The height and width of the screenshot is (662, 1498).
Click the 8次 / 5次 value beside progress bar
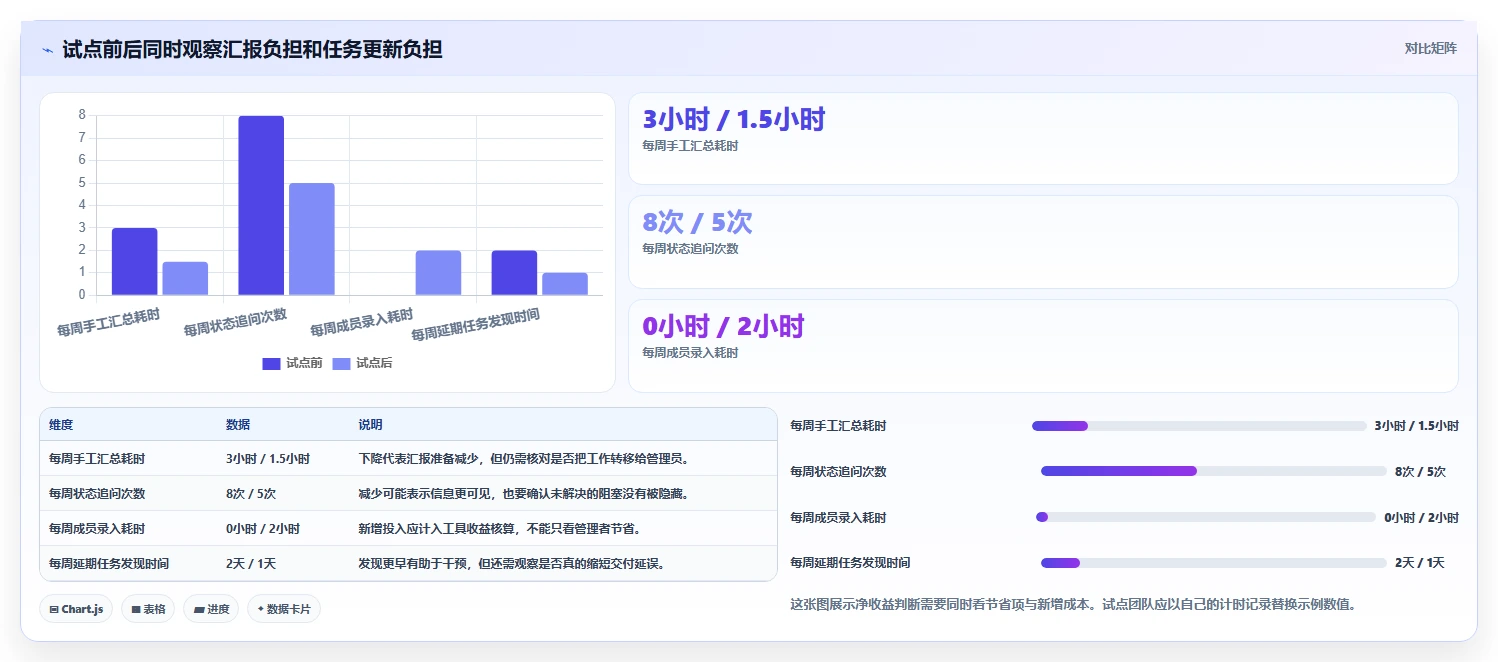(1420, 472)
